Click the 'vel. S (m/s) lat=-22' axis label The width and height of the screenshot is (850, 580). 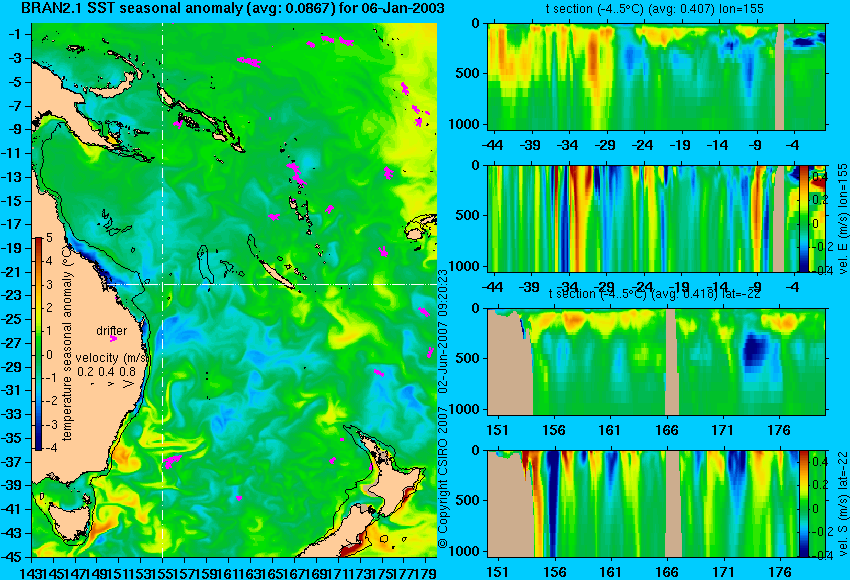(843, 504)
